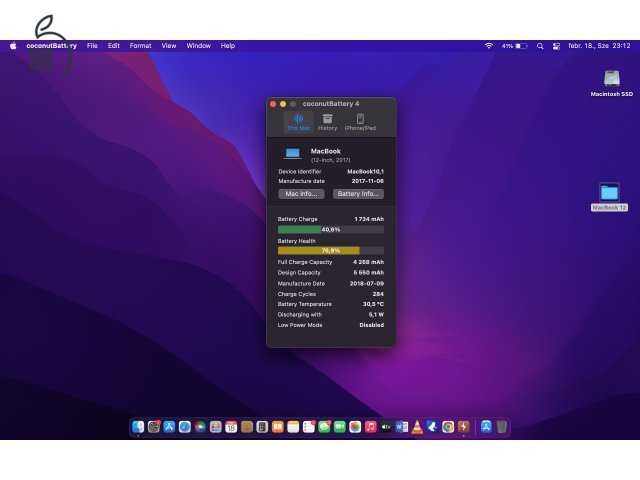Click the 41% battery menu bar icon
This screenshot has width=640, height=480.
pyautogui.click(x=514, y=46)
